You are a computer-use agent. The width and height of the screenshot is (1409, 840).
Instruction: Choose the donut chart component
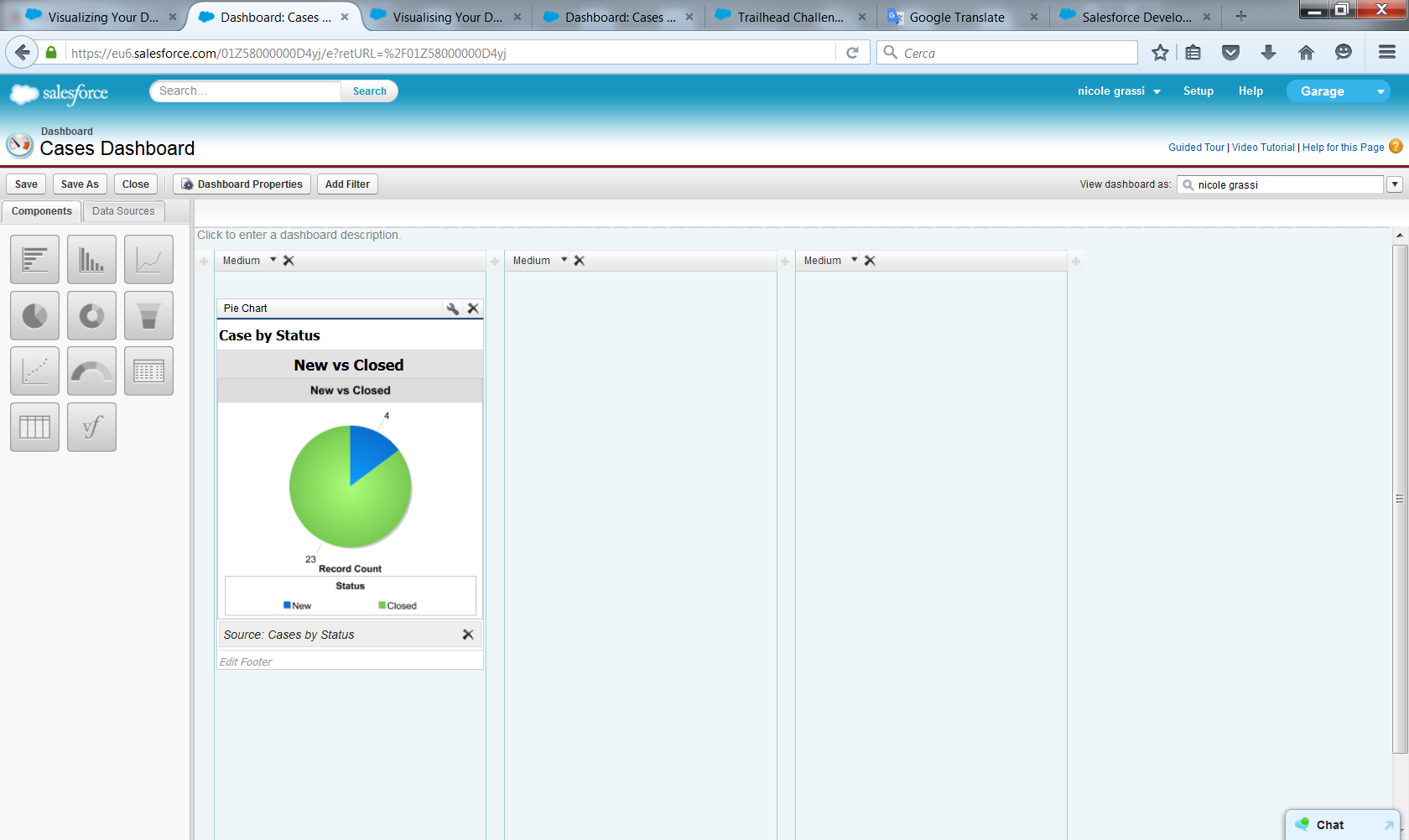[x=91, y=316]
